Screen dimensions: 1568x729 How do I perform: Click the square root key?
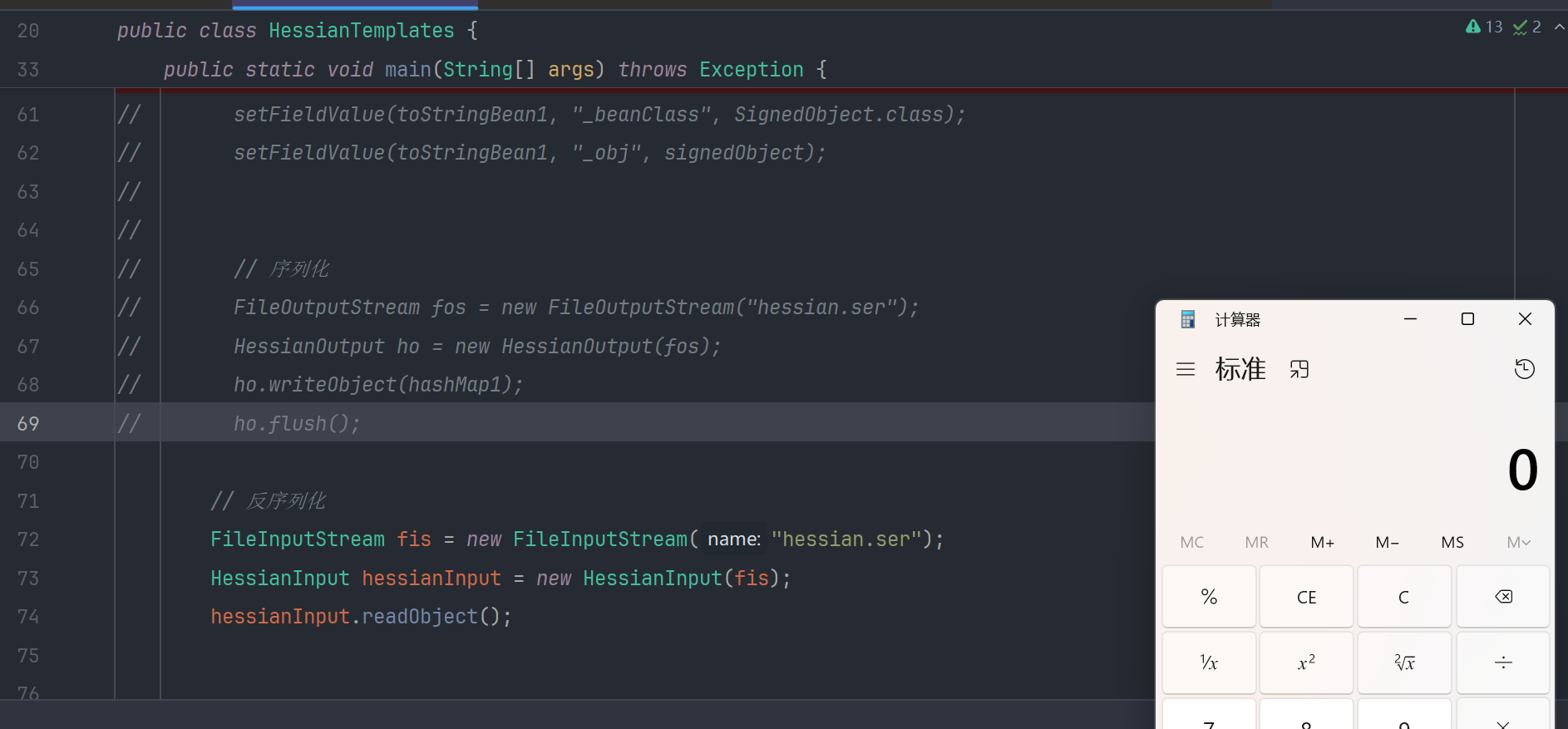pos(1404,663)
